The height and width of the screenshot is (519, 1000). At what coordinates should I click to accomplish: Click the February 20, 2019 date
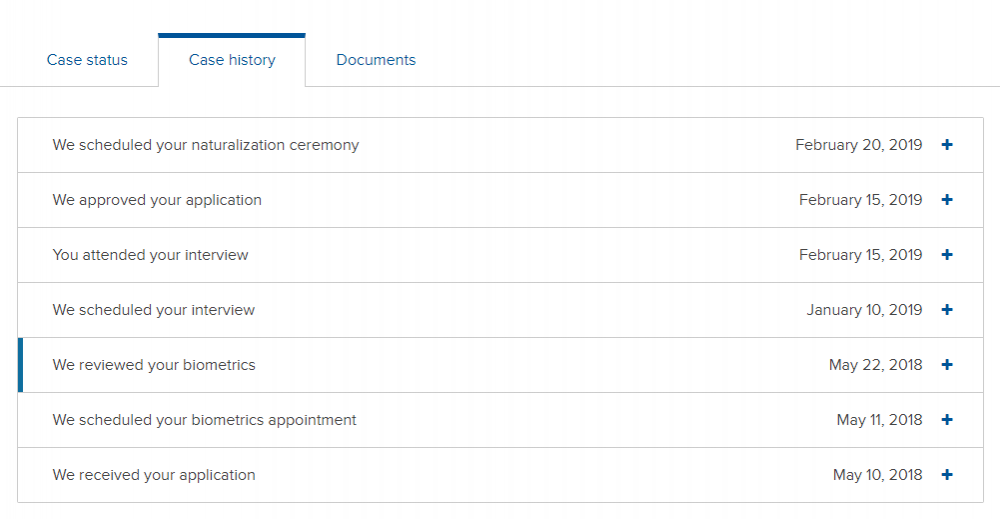858,145
